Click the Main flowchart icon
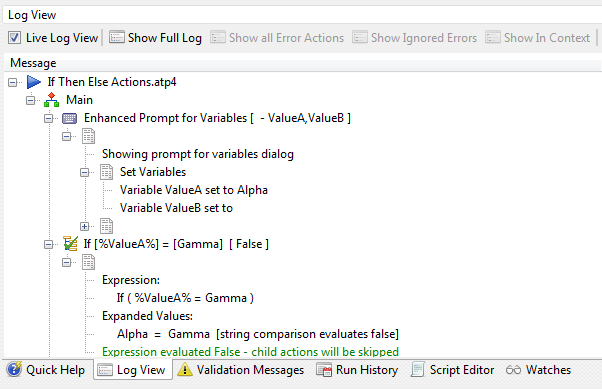Viewport: 602px width, 389px height. coord(51,100)
